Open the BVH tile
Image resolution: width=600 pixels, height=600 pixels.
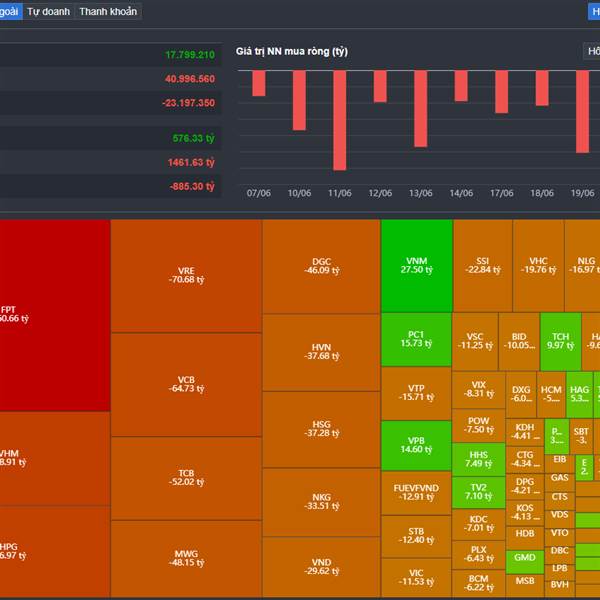[x=559, y=589]
